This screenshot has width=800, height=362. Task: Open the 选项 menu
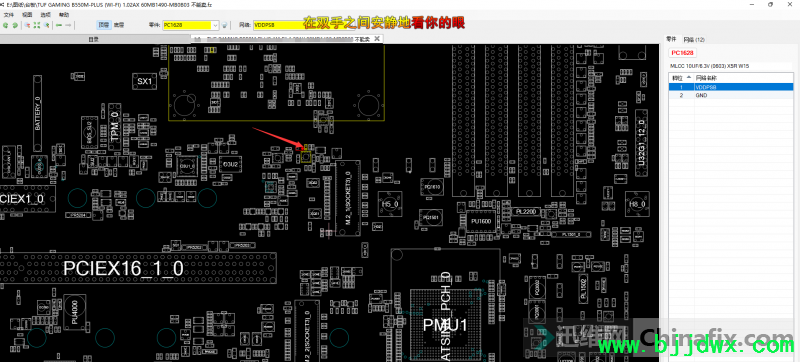click(45, 15)
